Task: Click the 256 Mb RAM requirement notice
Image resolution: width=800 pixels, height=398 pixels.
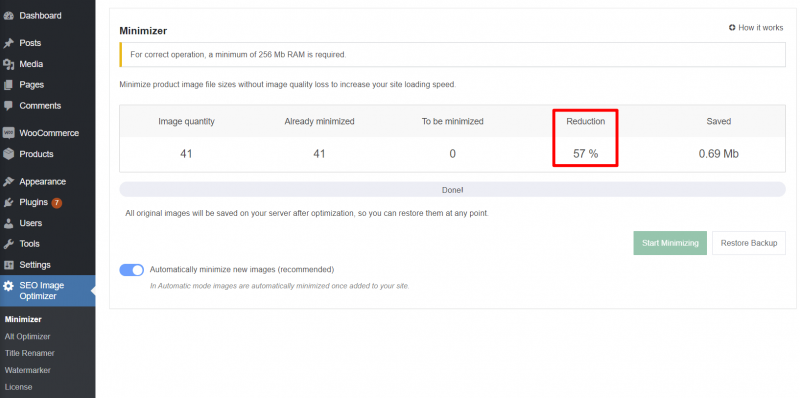Action: click(x=453, y=55)
